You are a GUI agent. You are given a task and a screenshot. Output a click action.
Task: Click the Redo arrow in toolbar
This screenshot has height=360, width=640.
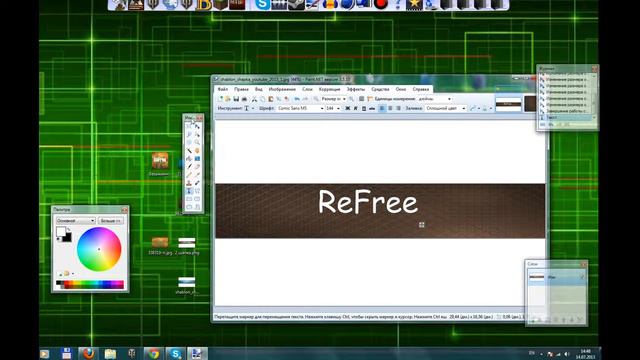coord(305,99)
